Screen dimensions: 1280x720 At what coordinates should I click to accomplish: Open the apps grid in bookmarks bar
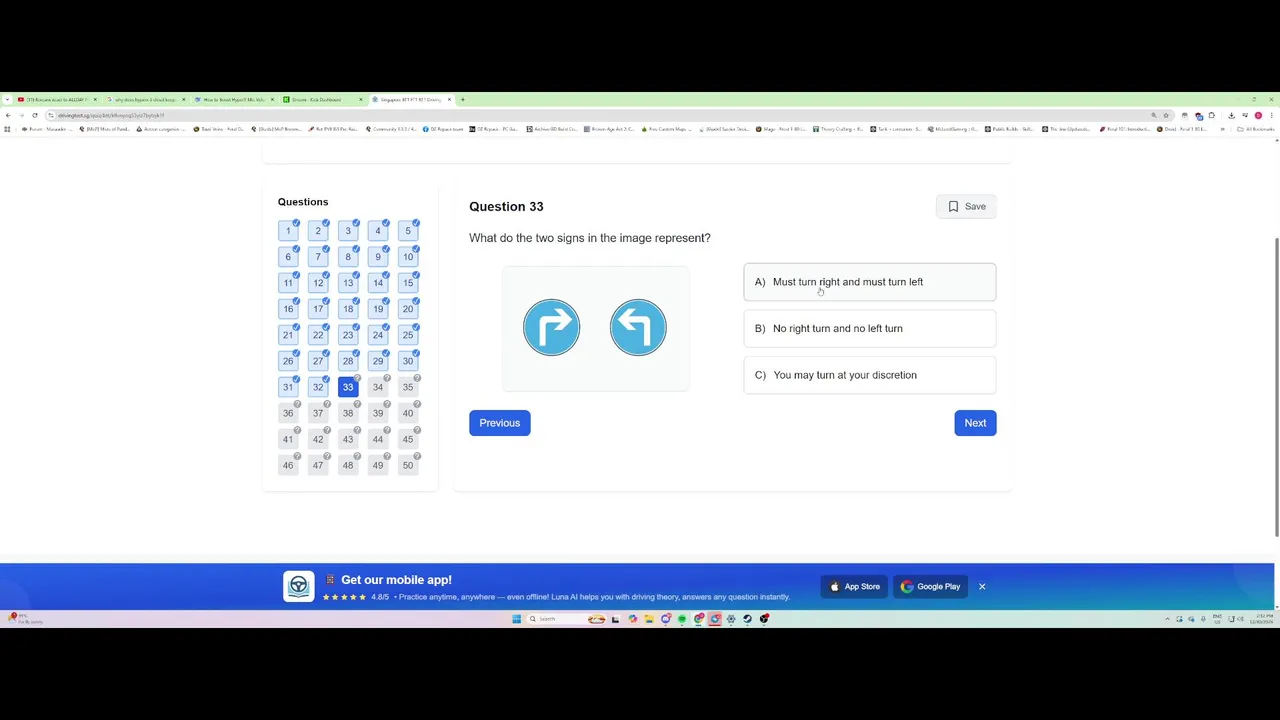pos(7,129)
